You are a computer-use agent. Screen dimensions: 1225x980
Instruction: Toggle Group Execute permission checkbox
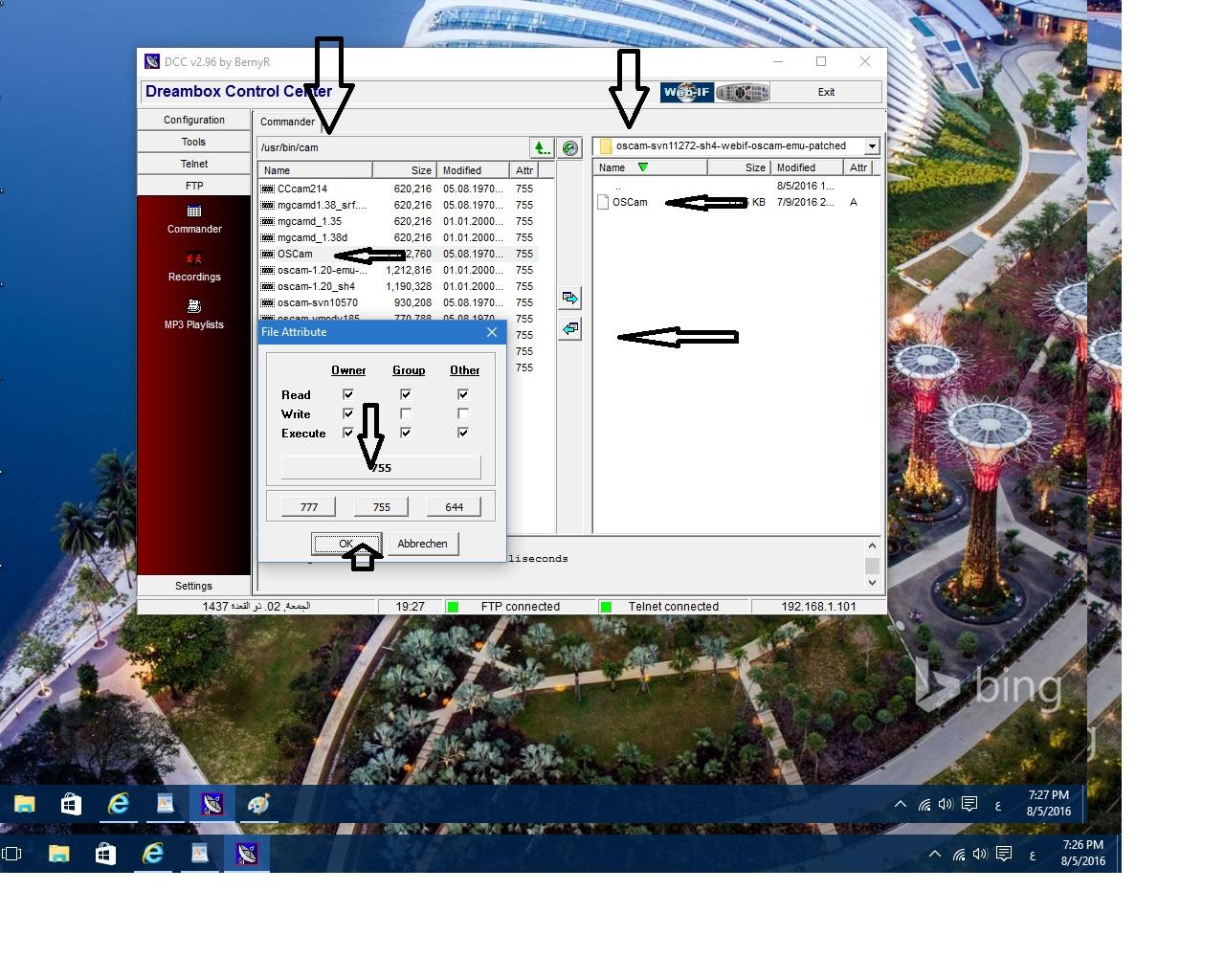406,433
